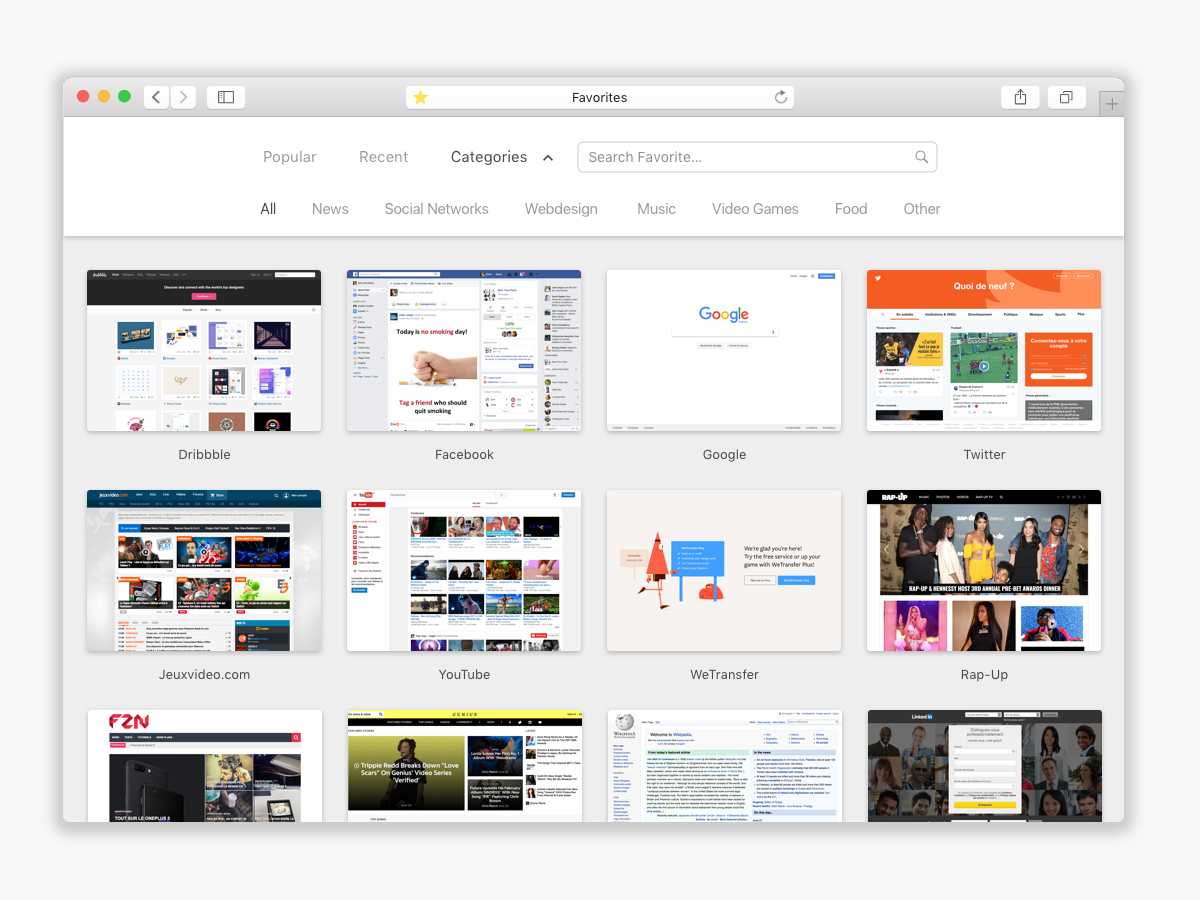
Task: Click the Google label text
Action: pyautogui.click(x=724, y=454)
